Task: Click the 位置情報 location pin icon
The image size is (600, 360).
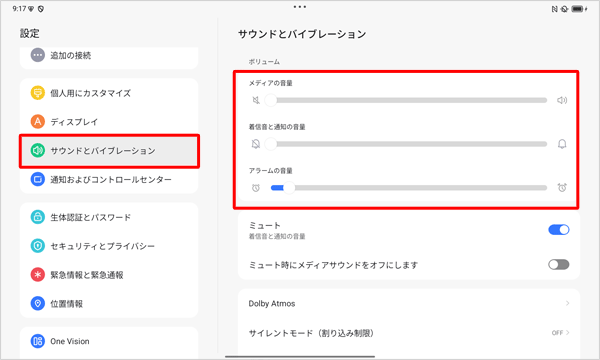Action: tap(38, 303)
